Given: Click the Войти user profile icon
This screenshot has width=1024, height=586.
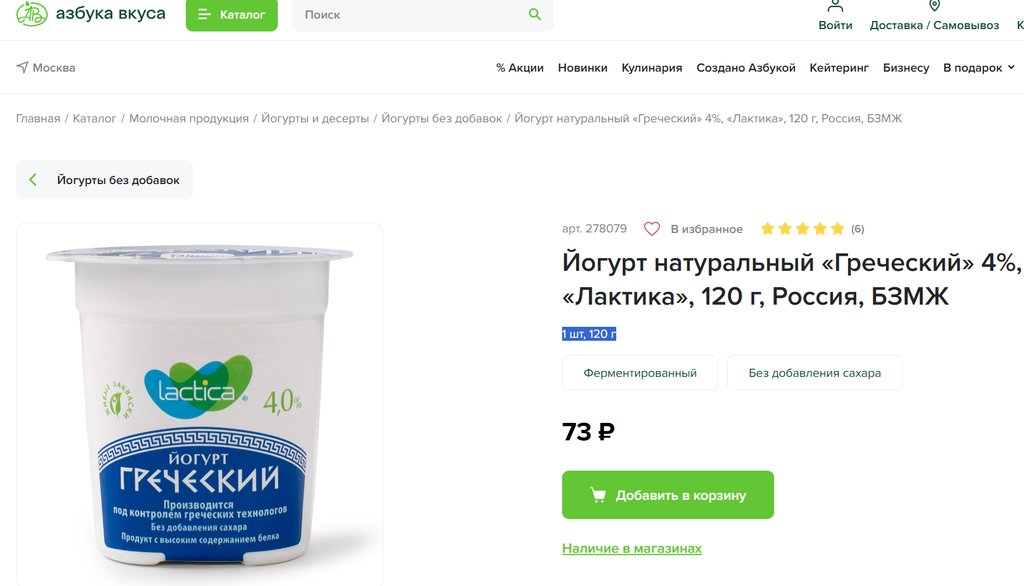Looking at the screenshot, I should click(835, 7).
